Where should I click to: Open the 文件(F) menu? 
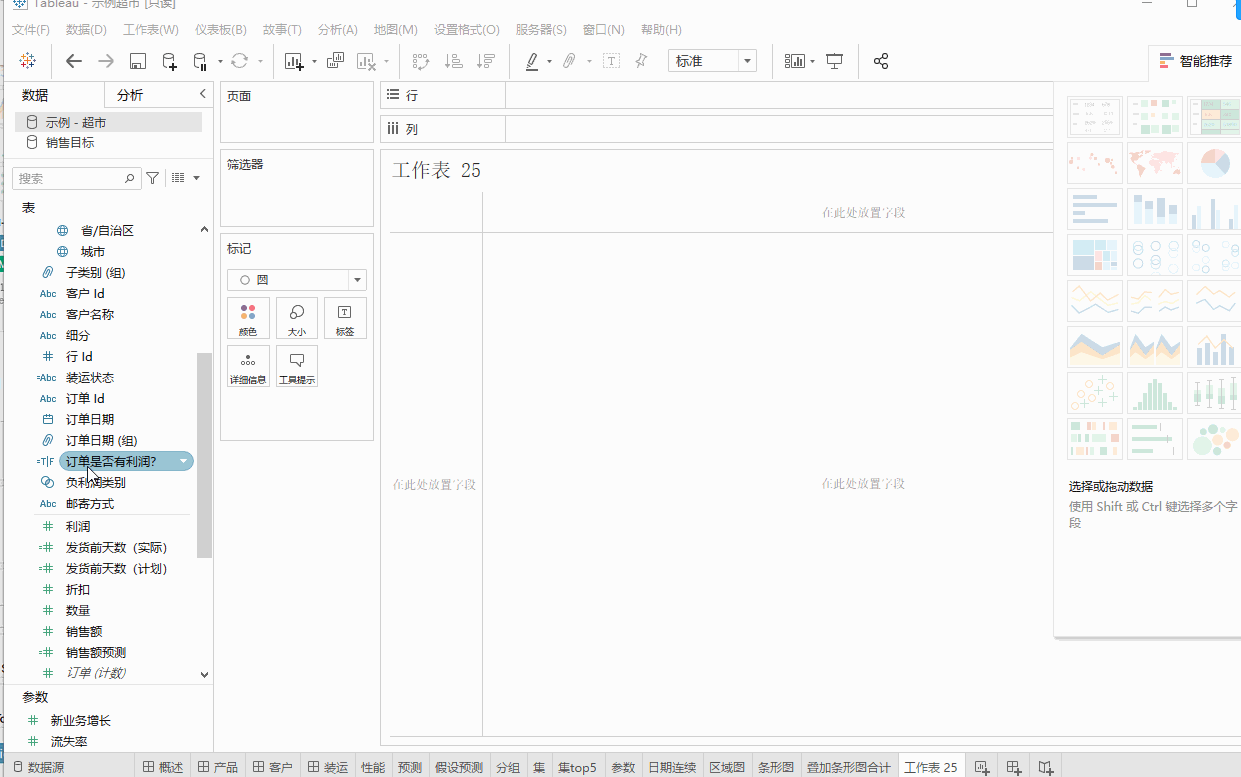click(31, 30)
